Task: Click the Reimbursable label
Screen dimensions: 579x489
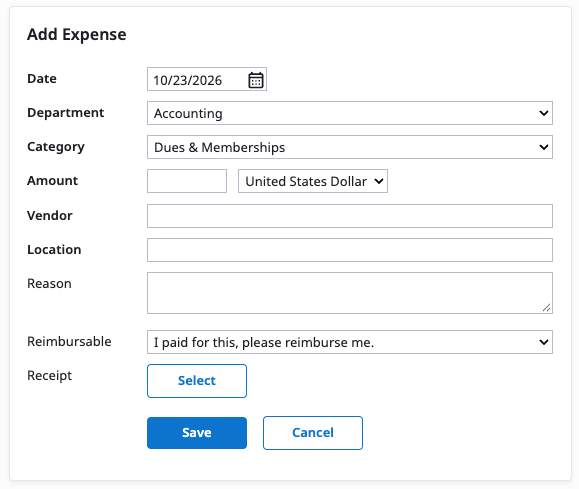Action: [69, 342]
